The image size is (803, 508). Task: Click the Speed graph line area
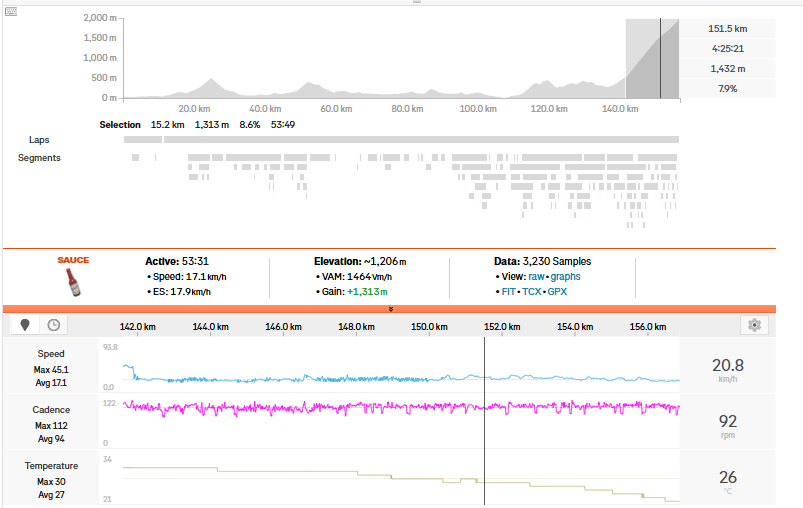[x=402, y=365]
